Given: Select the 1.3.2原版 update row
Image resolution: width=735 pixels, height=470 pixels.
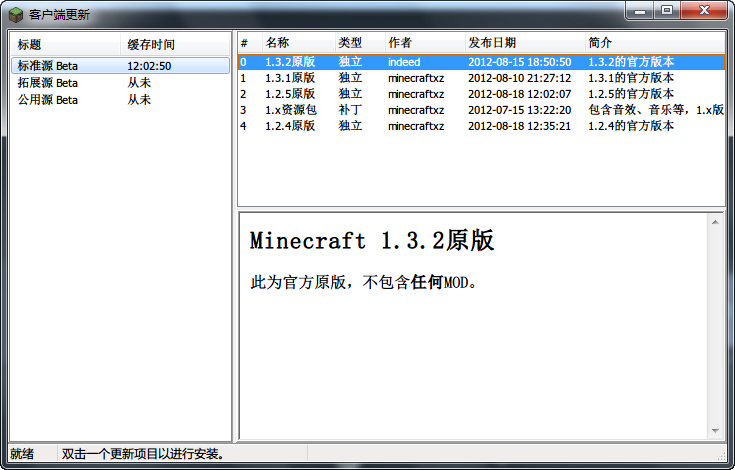Looking at the screenshot, I should pyautogui.click(x=481, y=62).
